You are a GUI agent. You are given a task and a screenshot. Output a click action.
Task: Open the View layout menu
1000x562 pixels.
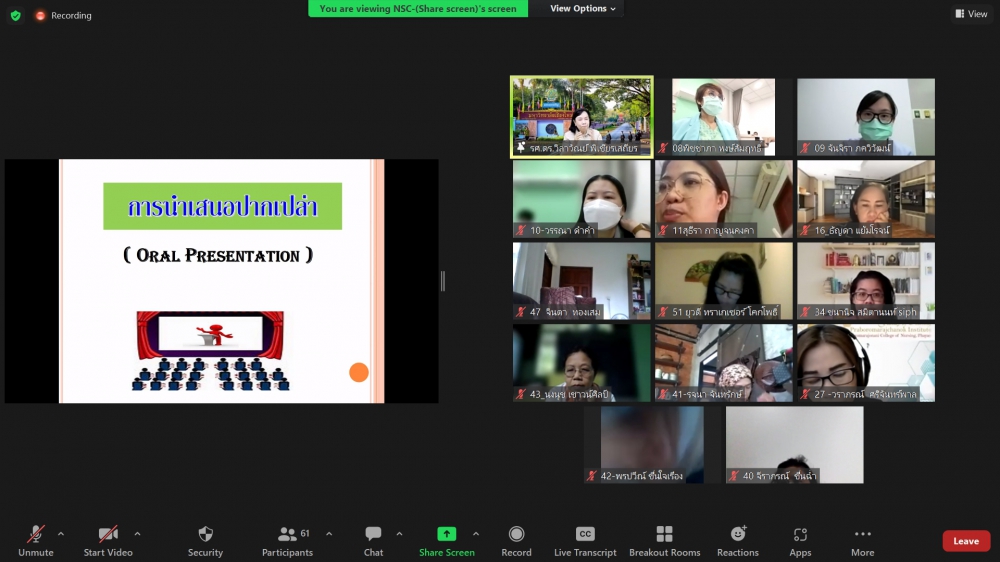click(971, 14)
